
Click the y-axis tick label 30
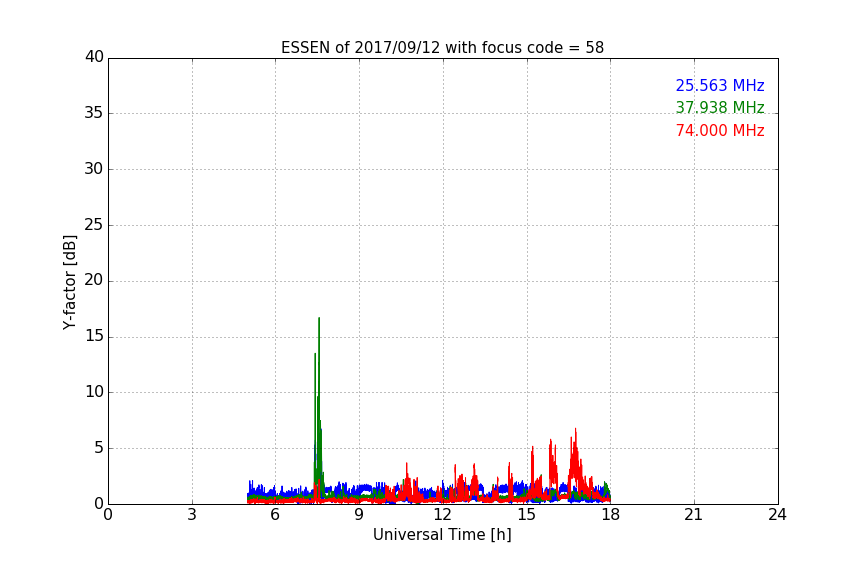pyautogui.click(x=94, y=169)
